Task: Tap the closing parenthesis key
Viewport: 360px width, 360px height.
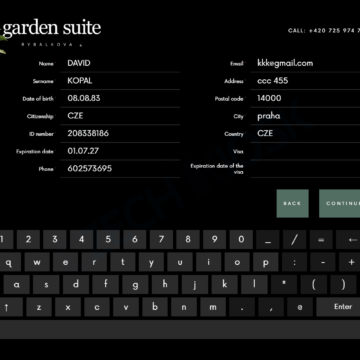Action: tap(343, 285)
